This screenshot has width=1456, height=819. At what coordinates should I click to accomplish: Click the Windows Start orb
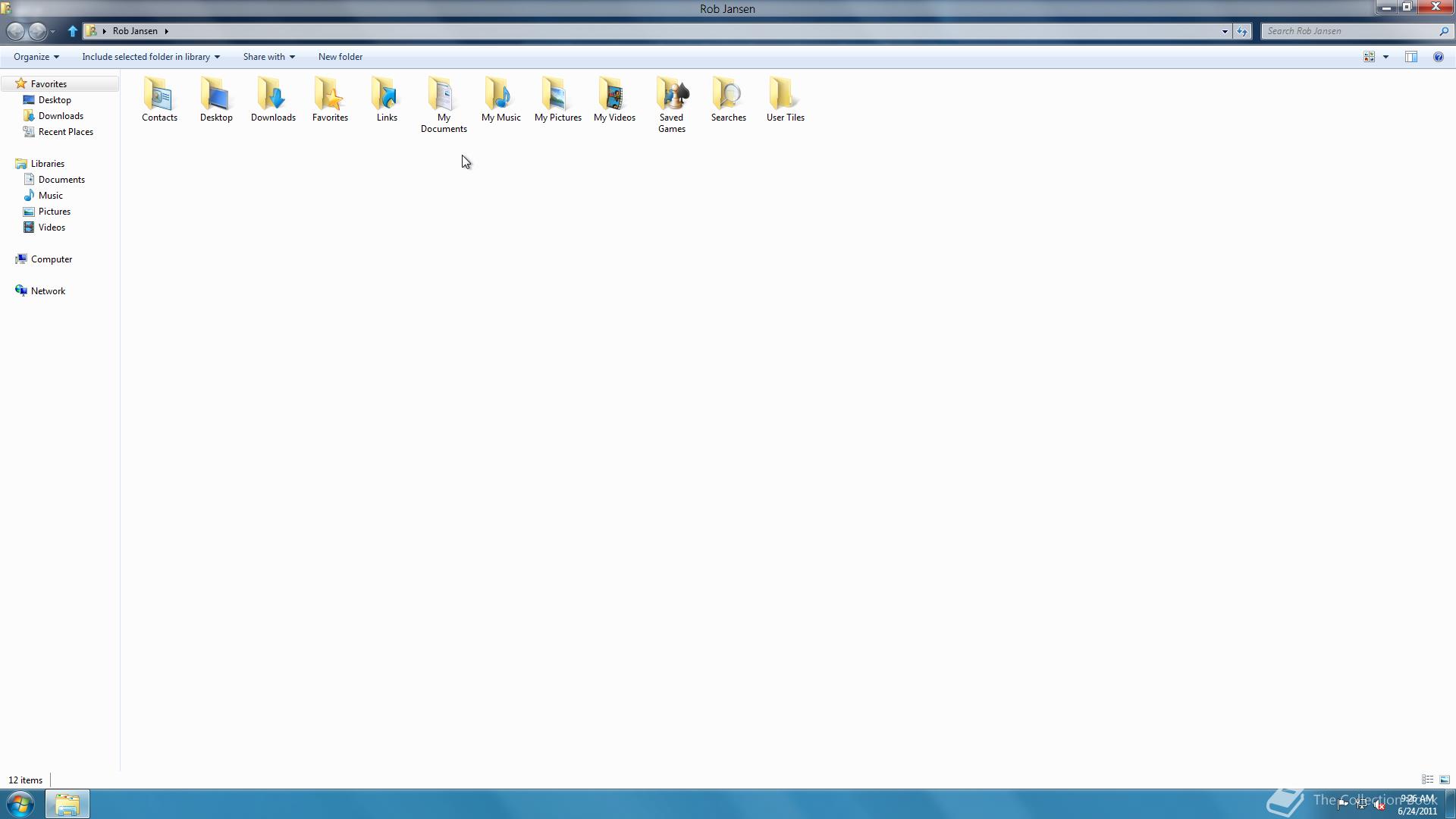point(20,804)
